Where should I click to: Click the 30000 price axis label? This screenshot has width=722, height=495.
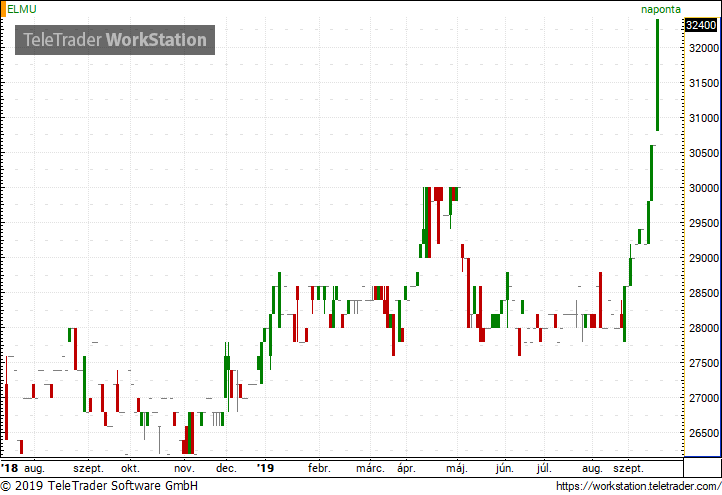coord(704,188)
